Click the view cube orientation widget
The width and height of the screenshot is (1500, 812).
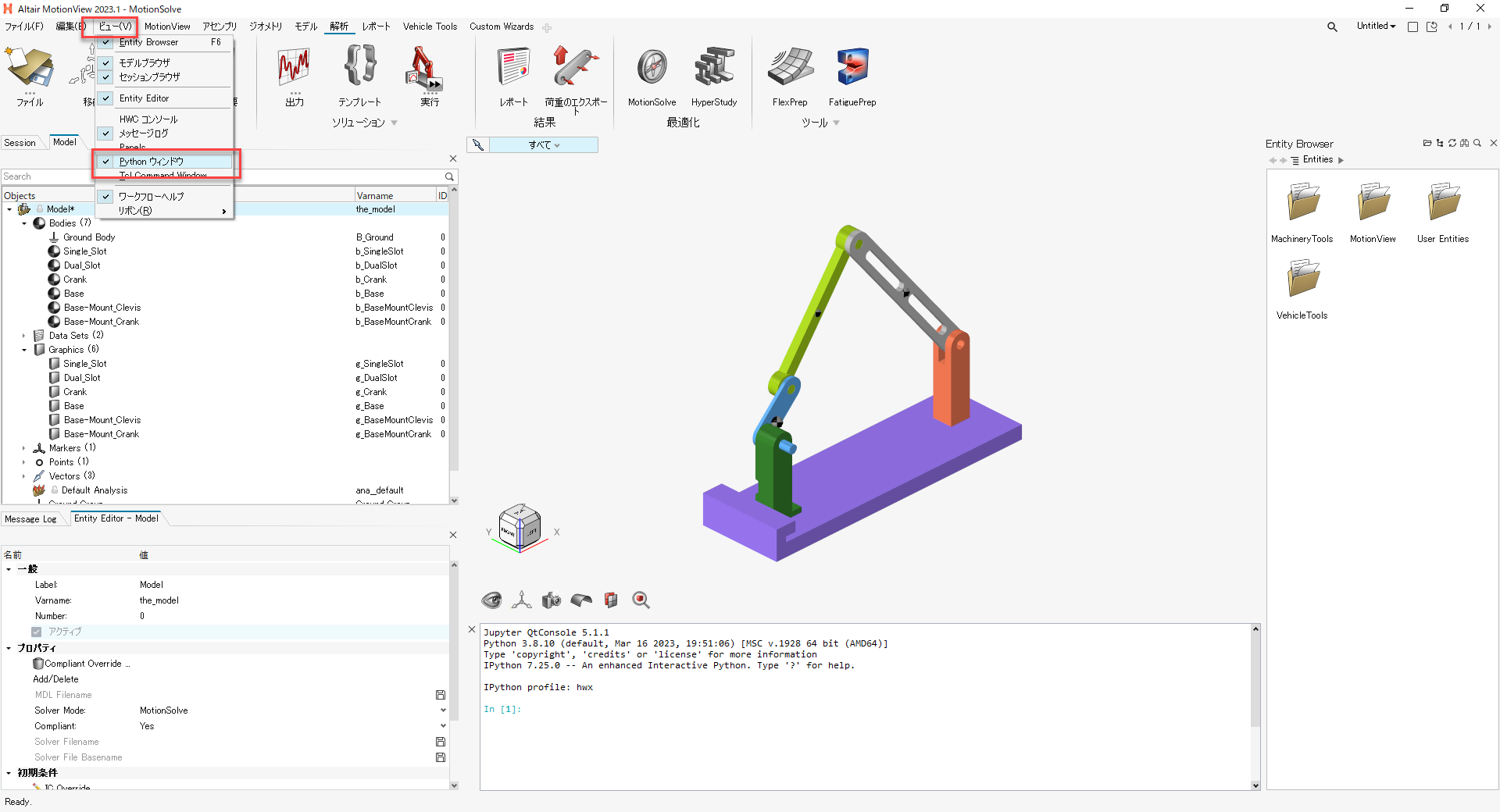(x=520, y=528)
